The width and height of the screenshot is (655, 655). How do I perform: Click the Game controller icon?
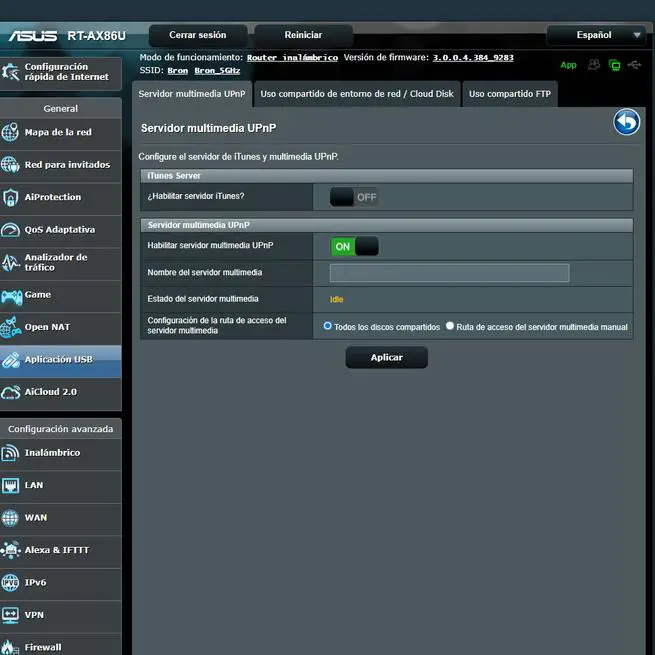11,297
